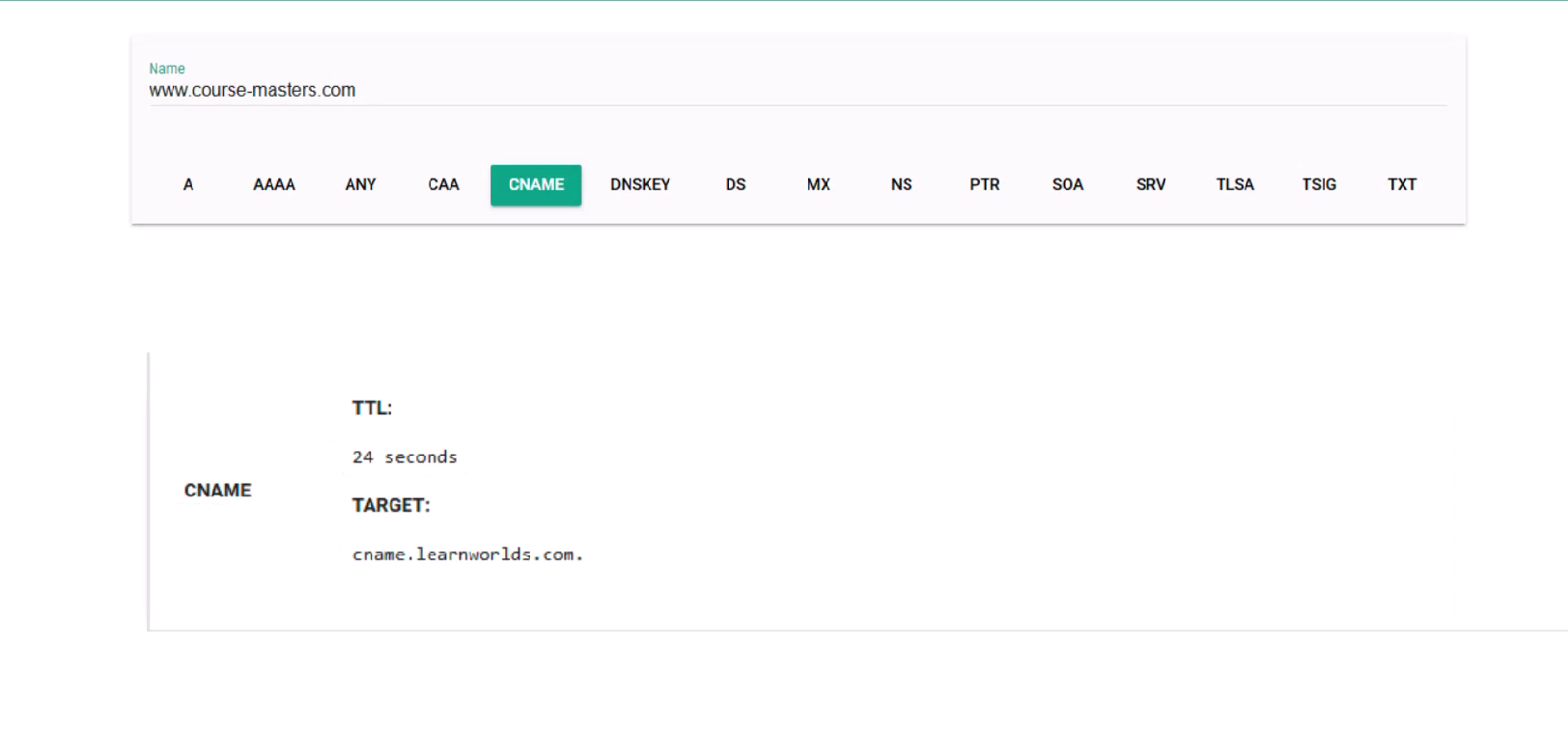Click the "24 seconds" TTL value

pos(405,457)
